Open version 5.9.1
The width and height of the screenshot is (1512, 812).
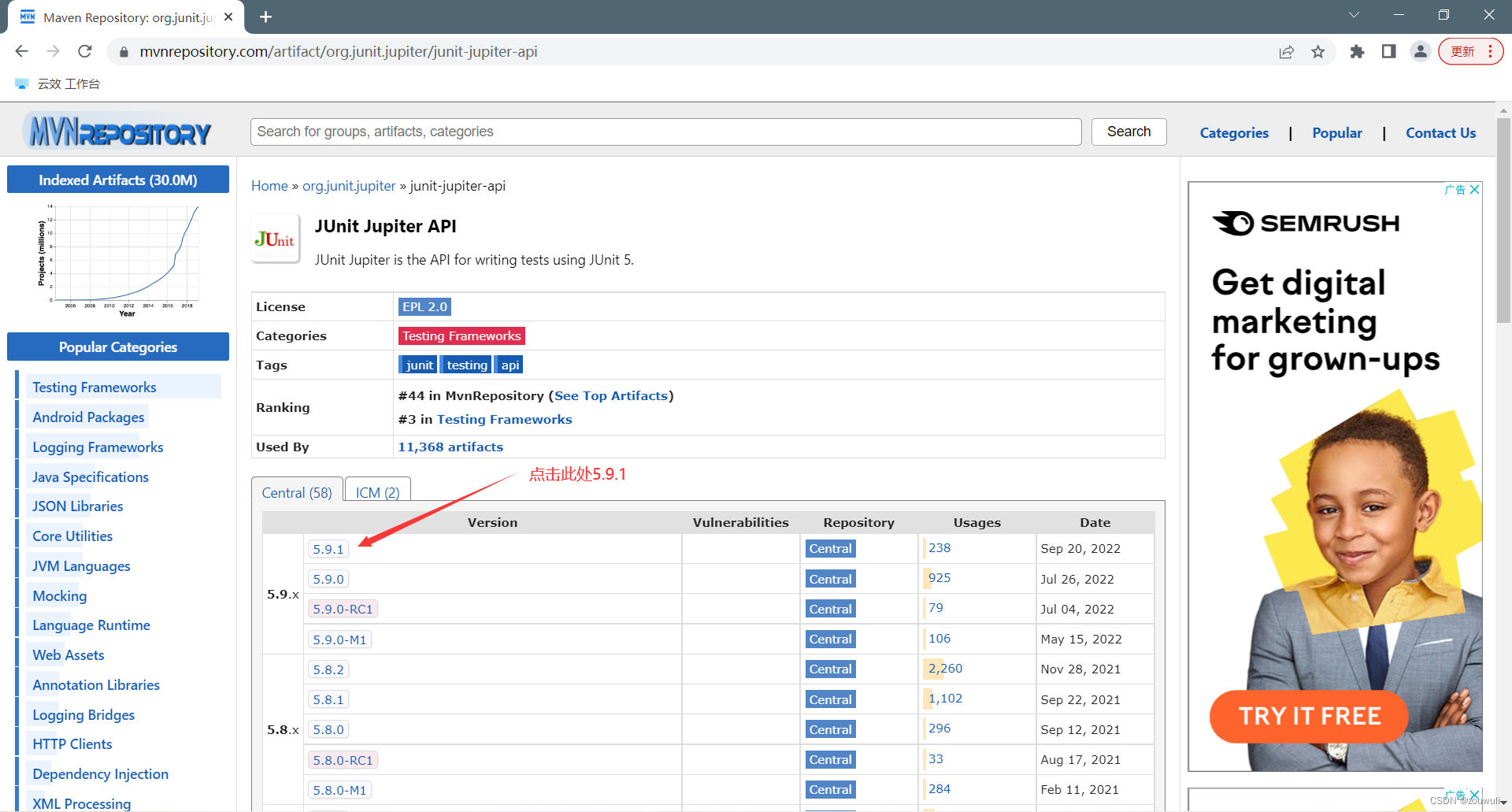coord(328,549)
